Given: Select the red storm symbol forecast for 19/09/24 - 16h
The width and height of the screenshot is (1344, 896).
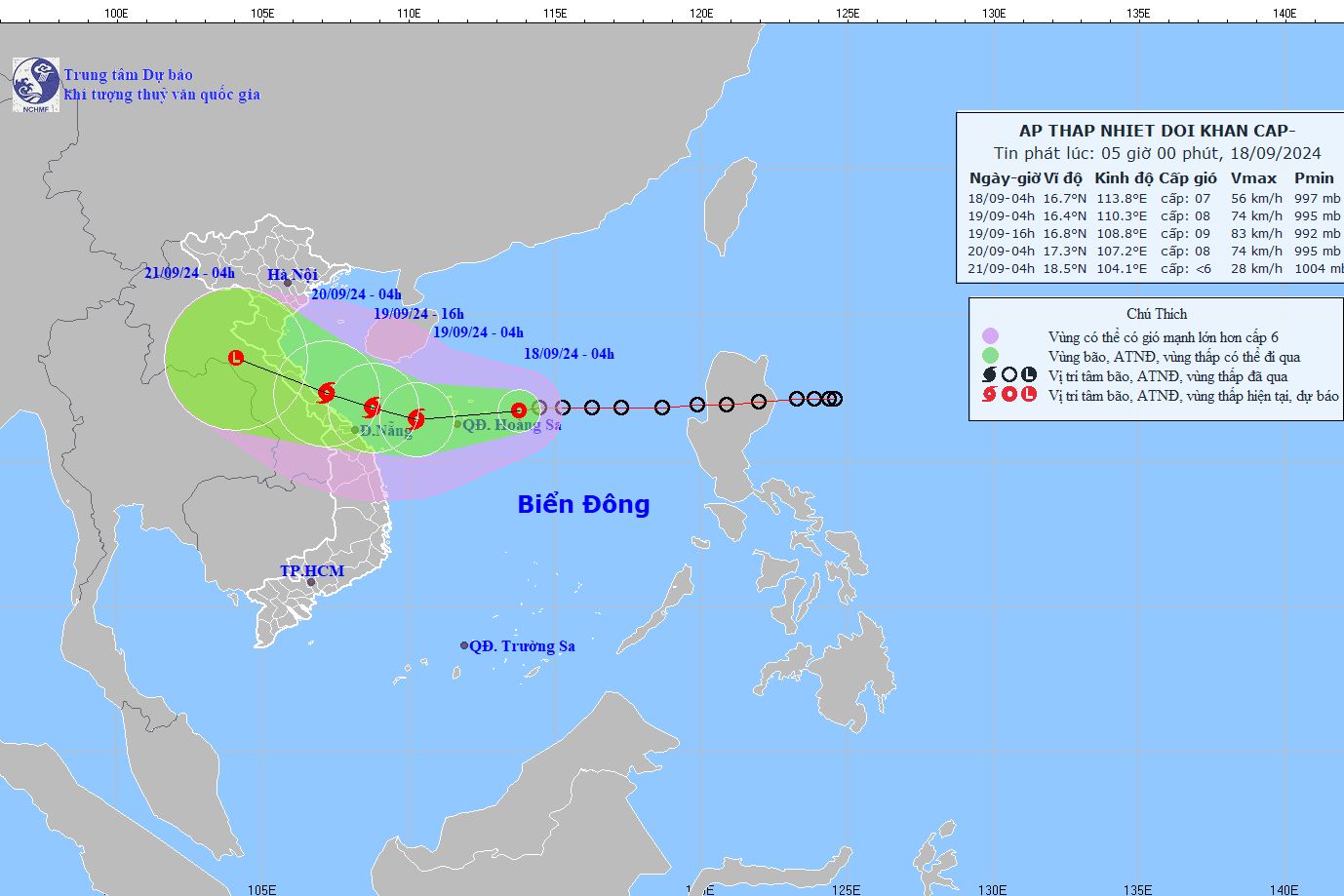Looking at the screenshot, I should tap(371, 408).
